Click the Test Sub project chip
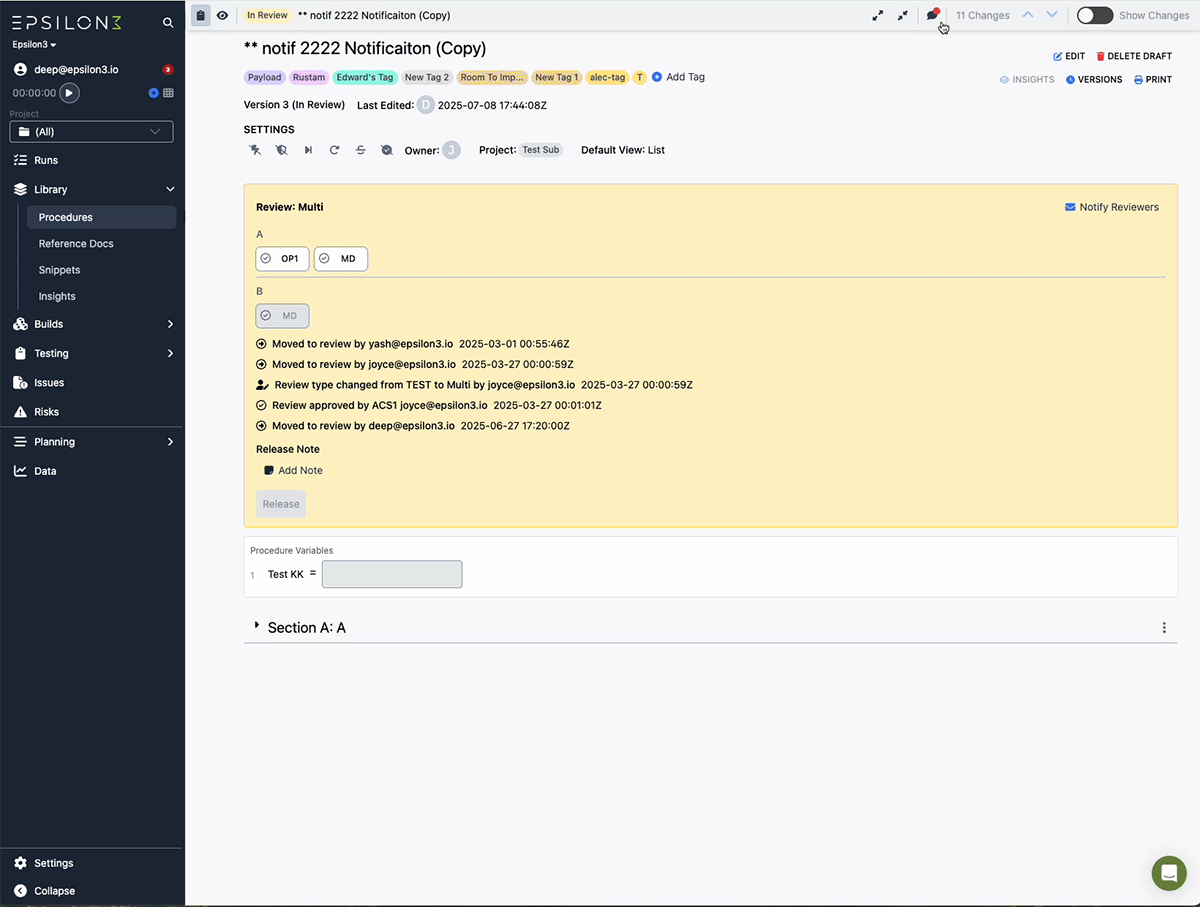 click(541, 150)
